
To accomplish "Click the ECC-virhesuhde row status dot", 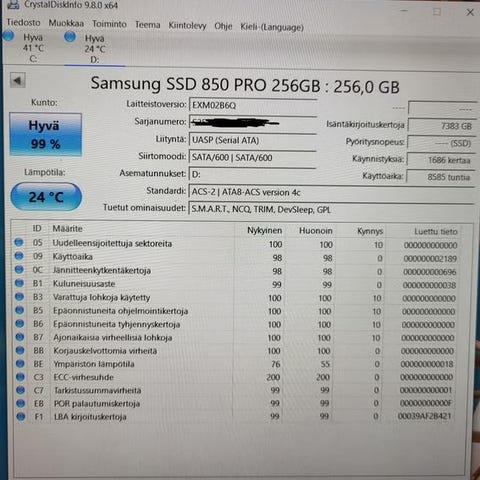I will [20, 377].
